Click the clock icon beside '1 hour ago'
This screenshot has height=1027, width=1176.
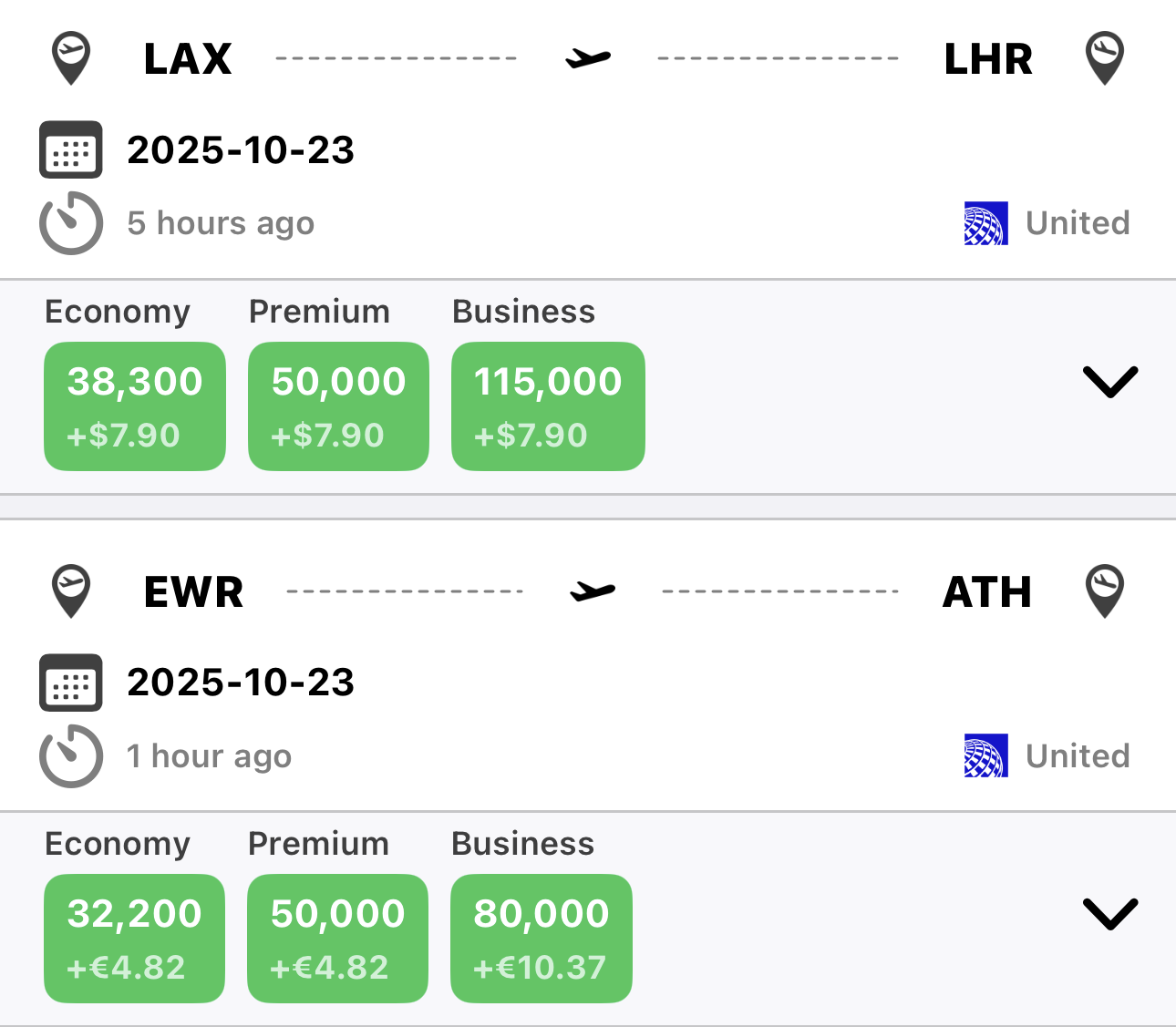click(x=71, y=756)
